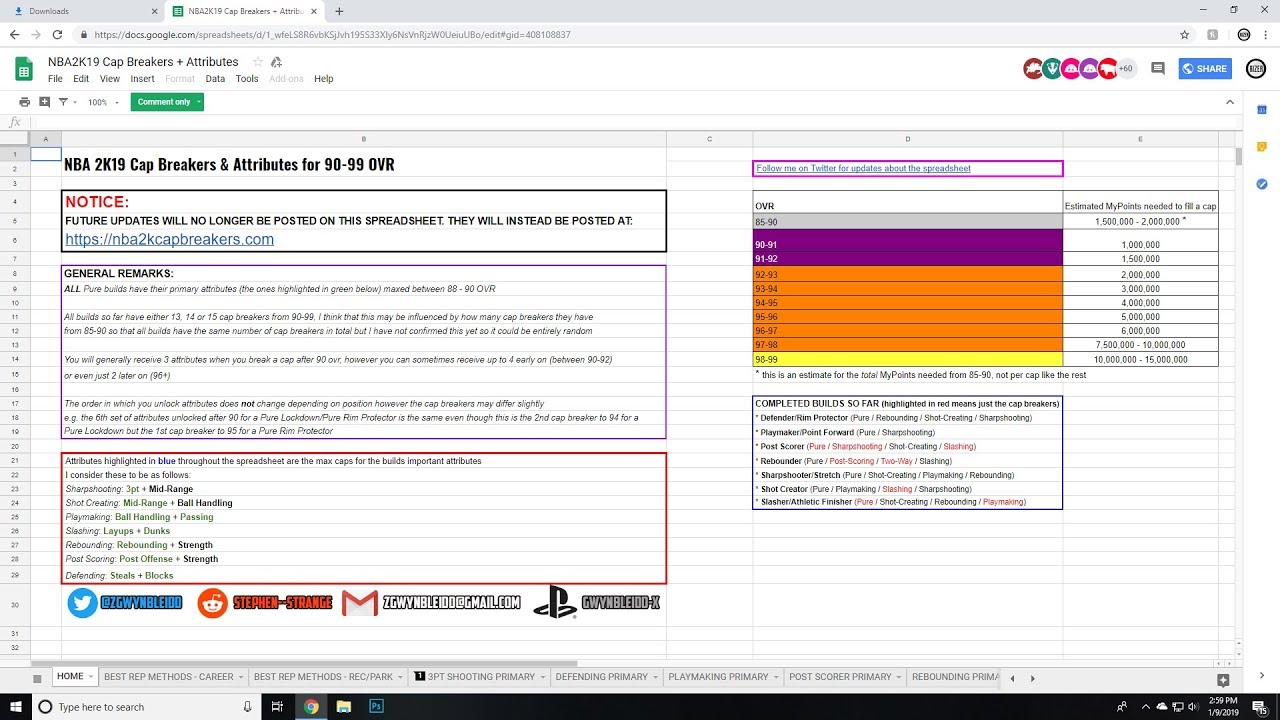Click the Gmail envelope icon
The image size is (1280, 720).
tap(360, 603)
